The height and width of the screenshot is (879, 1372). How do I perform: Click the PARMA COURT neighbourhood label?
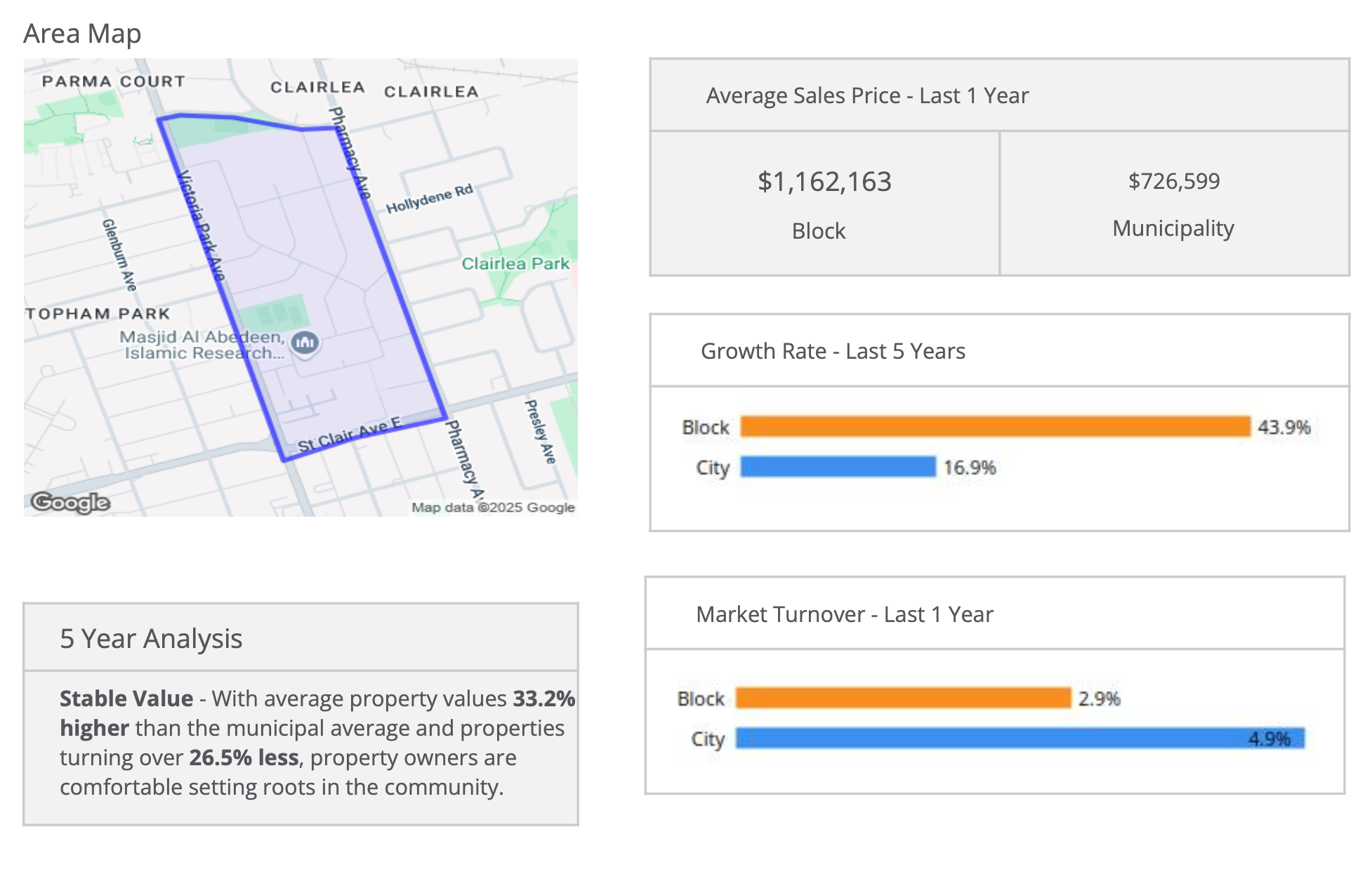click(x=113, y=81)
